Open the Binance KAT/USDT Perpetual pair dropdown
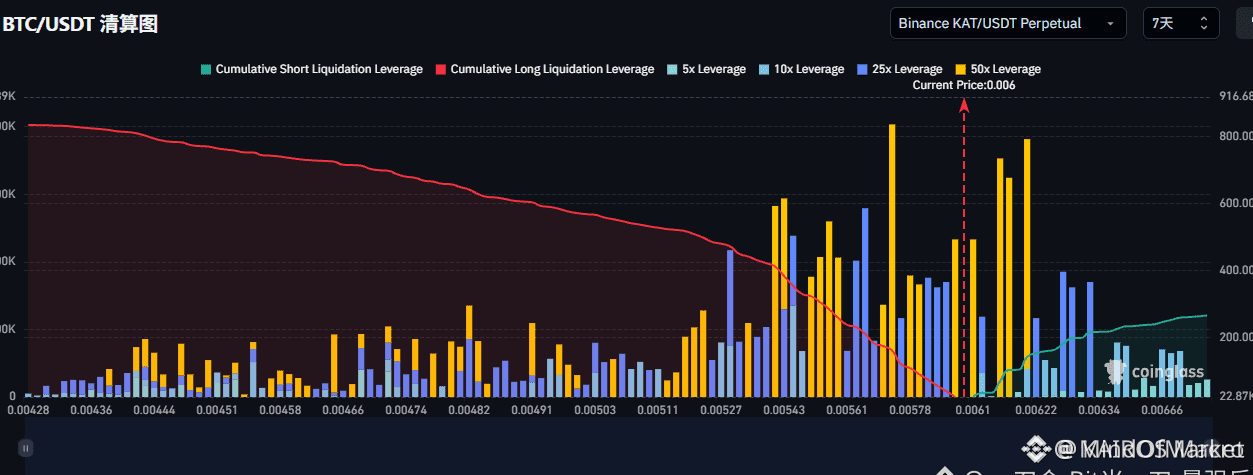 pyautogui.click(x=1008, y=23)
